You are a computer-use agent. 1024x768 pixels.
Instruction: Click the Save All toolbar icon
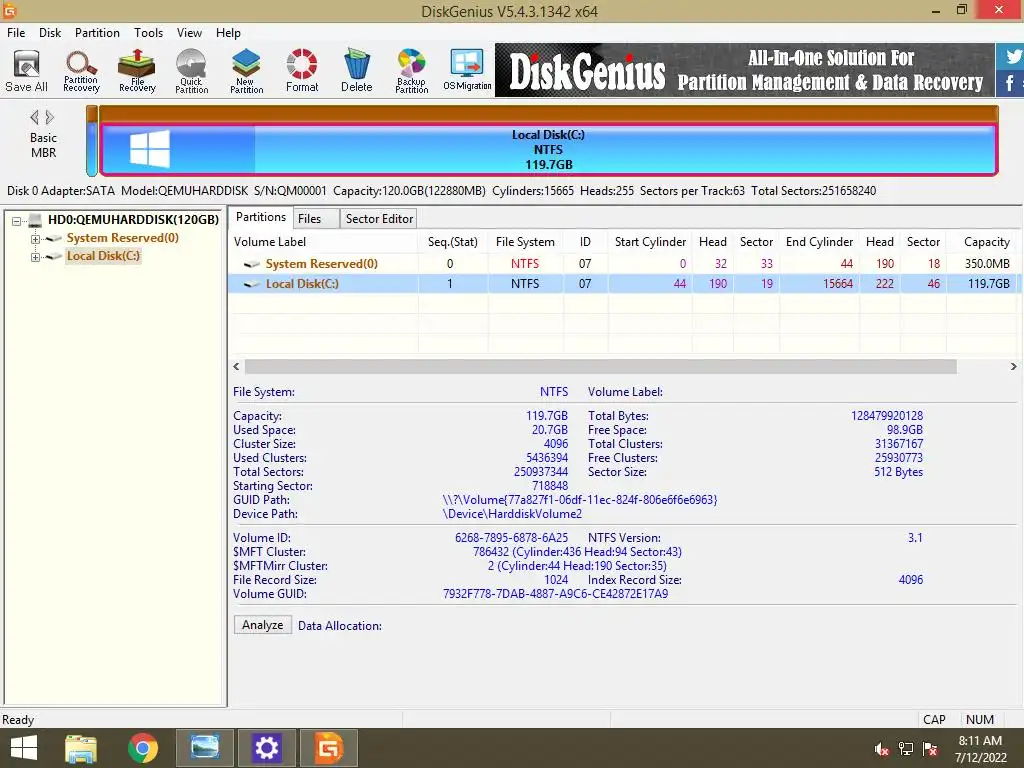26,71
